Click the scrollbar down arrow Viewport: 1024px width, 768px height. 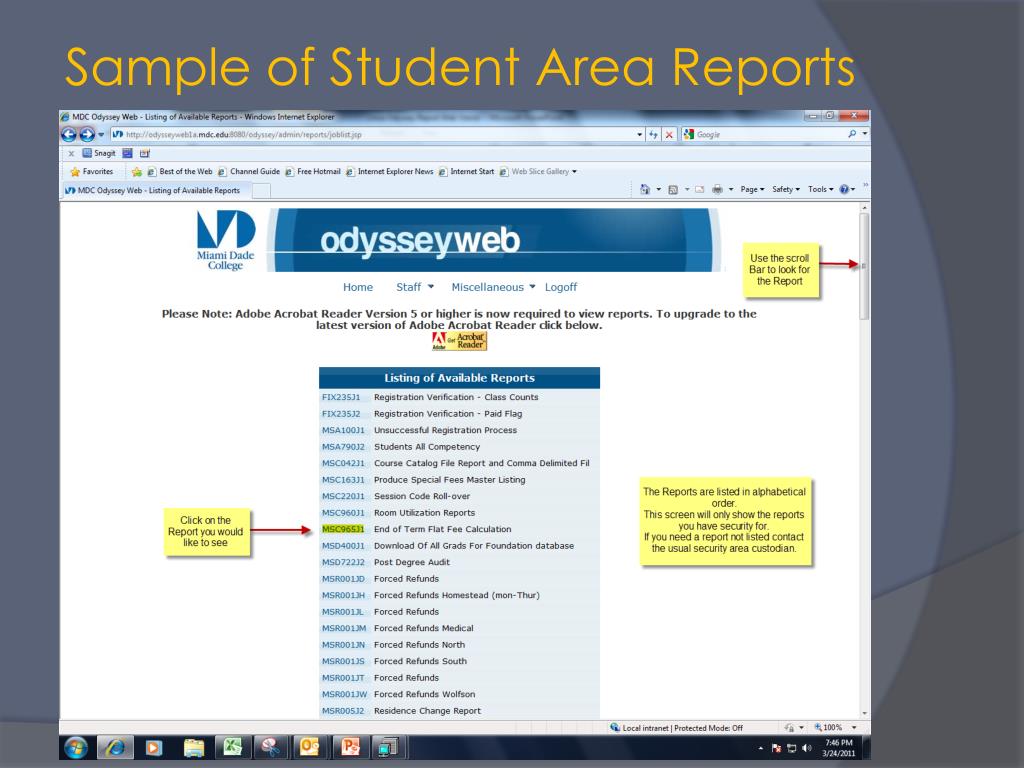click(864, 714)
